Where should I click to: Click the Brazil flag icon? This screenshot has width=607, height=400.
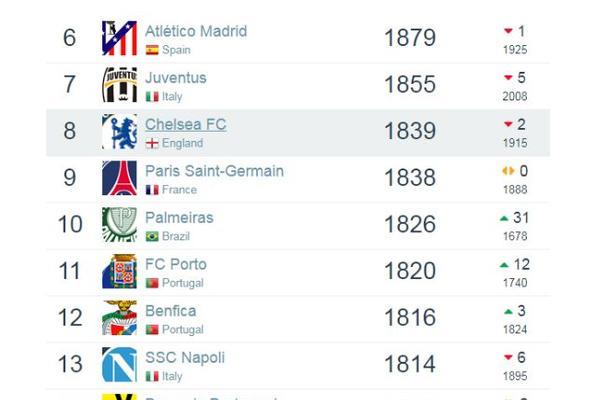[152, 236]
